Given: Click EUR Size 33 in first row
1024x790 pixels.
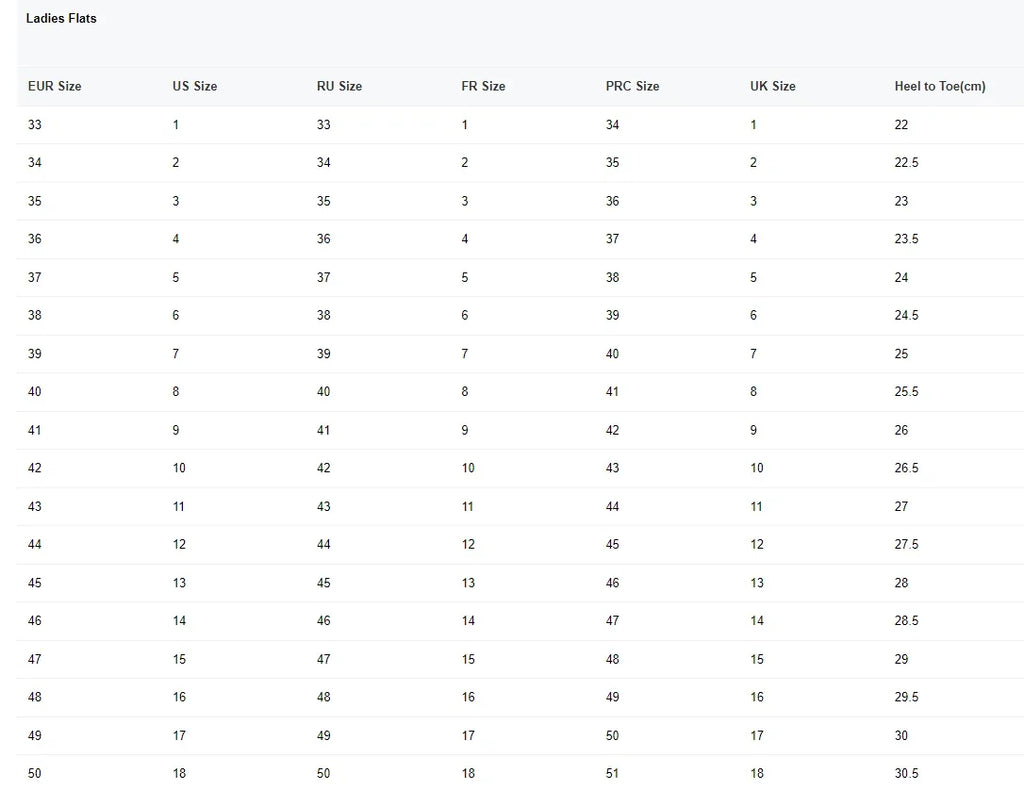Looking at the screenshot, I should pos(35,125).
